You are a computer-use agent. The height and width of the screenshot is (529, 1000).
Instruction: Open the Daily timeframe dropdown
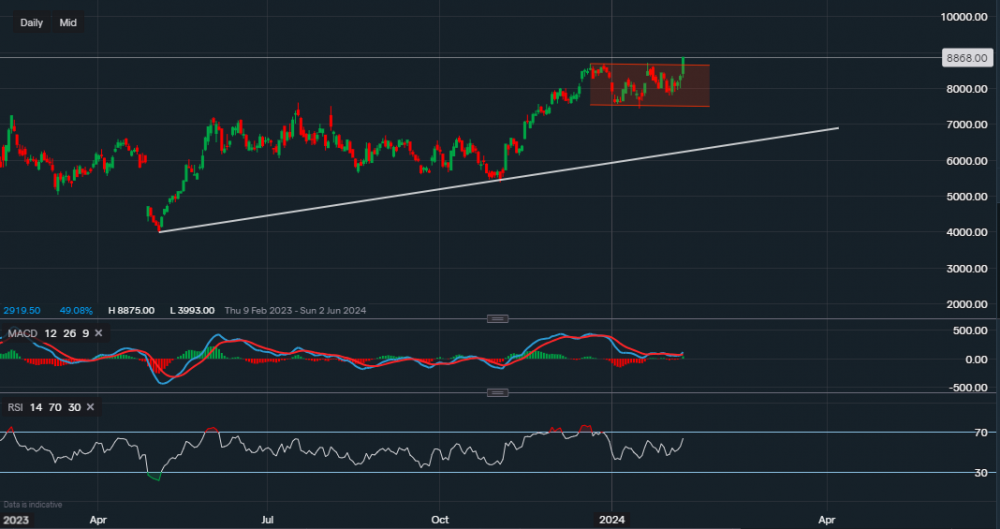[x=31, y=22]
